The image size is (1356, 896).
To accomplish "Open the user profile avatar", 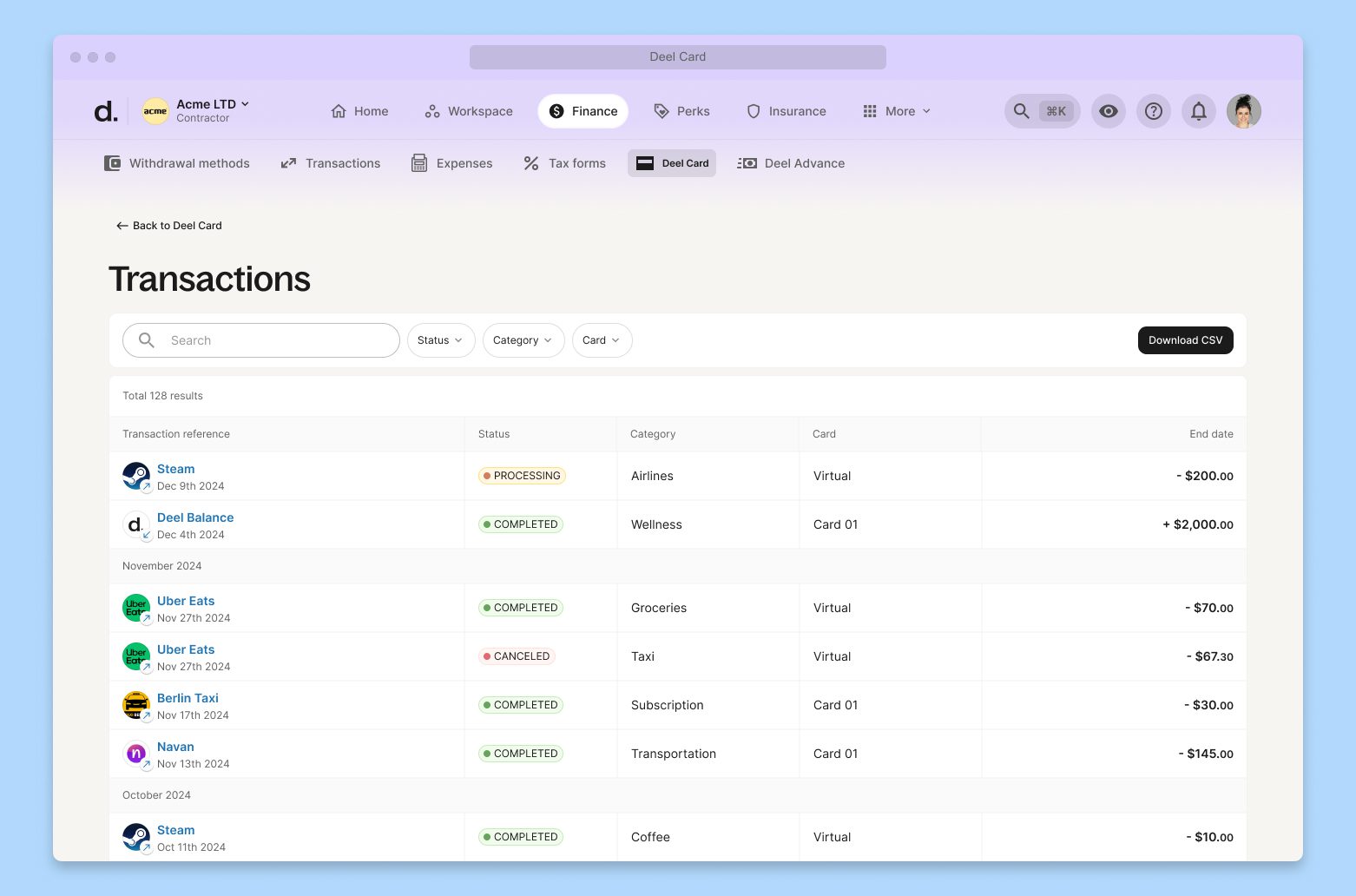I will tap(1243, 111).
